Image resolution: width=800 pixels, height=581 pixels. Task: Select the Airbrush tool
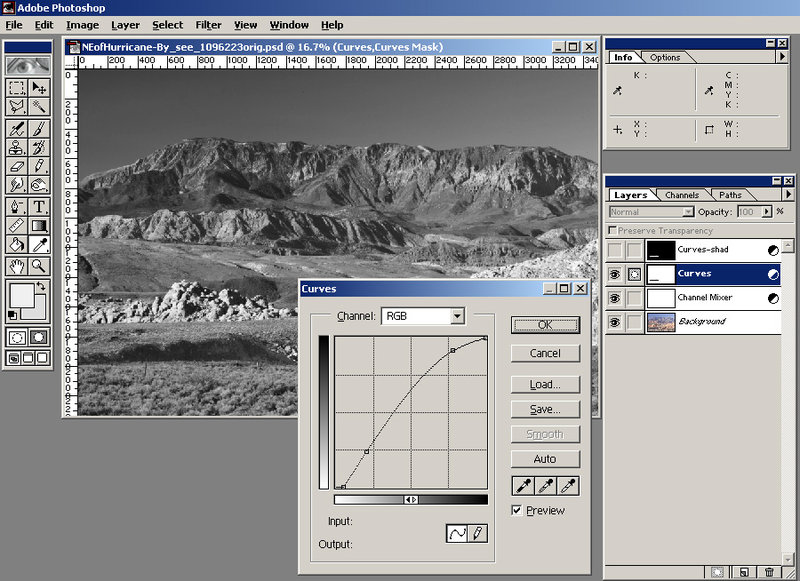pyautogui.click(x=17, y=129)
